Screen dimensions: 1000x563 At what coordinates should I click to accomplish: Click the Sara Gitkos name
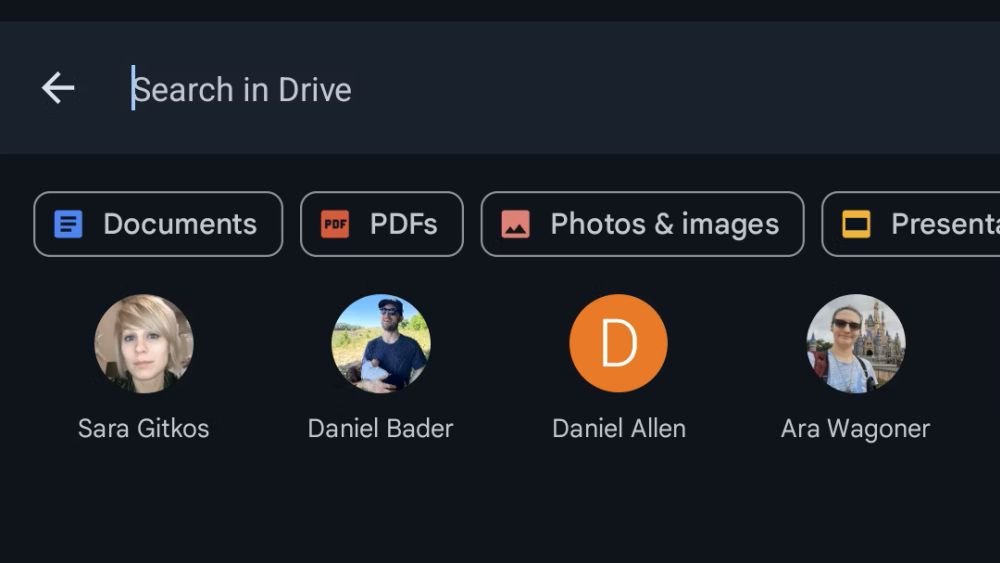(x=144, y=429)
